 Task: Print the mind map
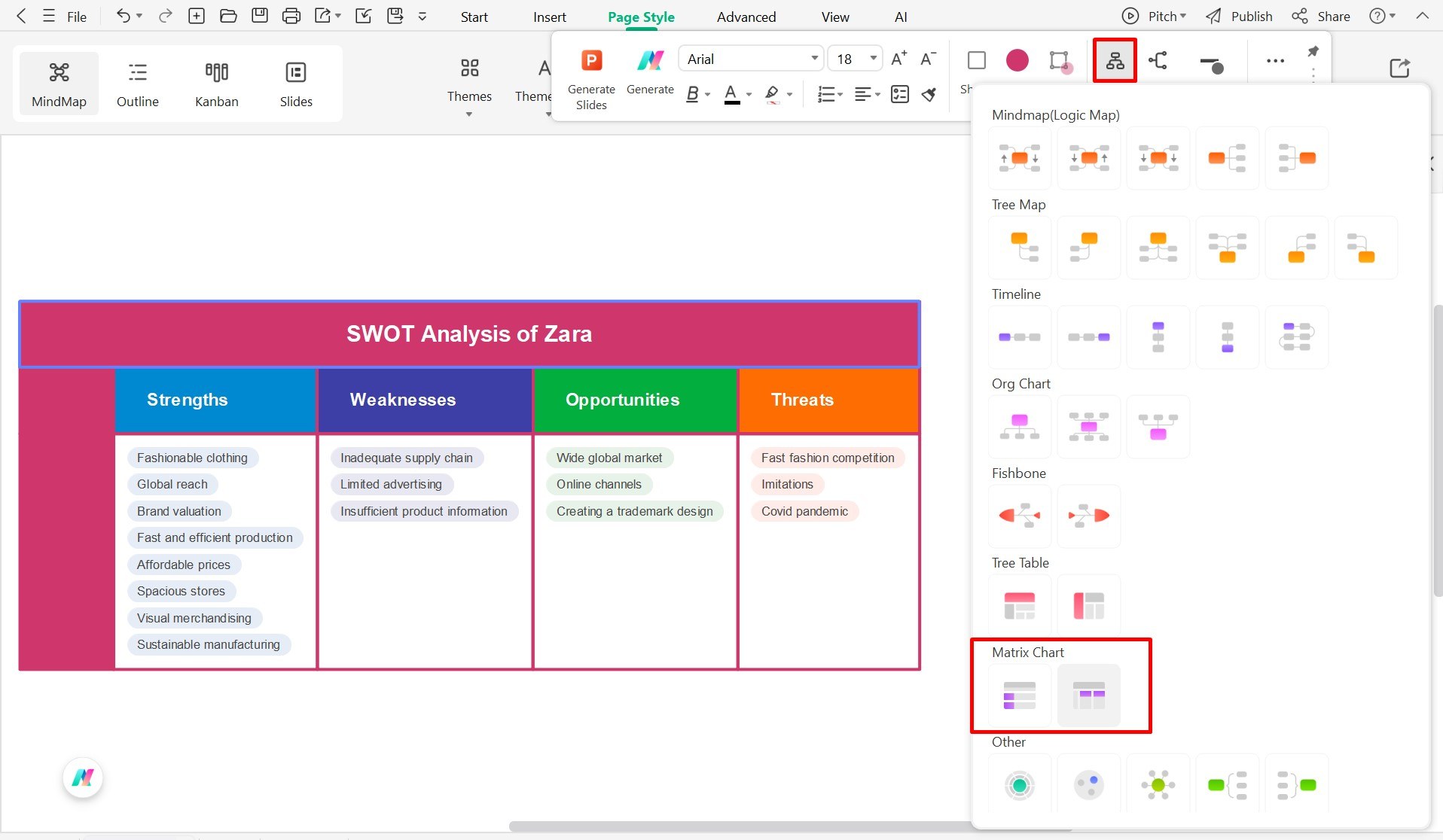[291, 16]
